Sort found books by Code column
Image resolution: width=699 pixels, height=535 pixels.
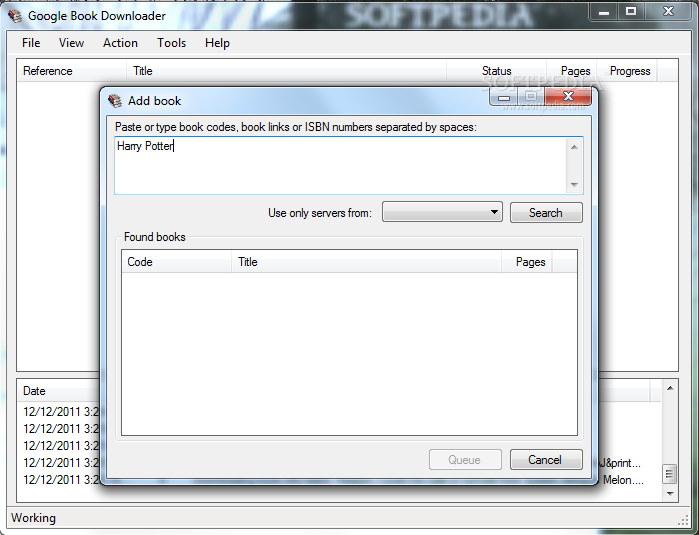177,262
